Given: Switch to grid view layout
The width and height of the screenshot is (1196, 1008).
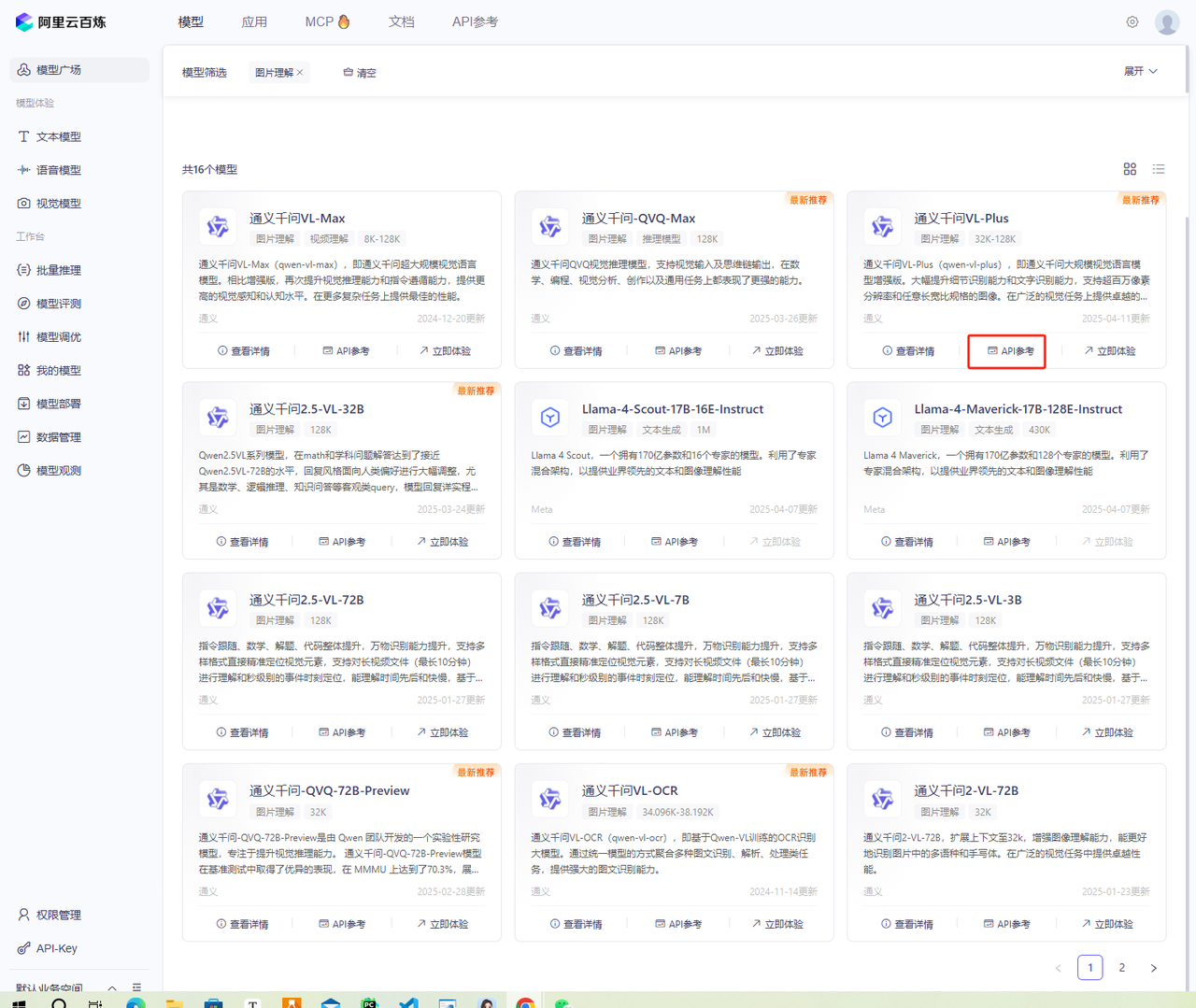Looking at the screenshot, I should point(1130,169).
